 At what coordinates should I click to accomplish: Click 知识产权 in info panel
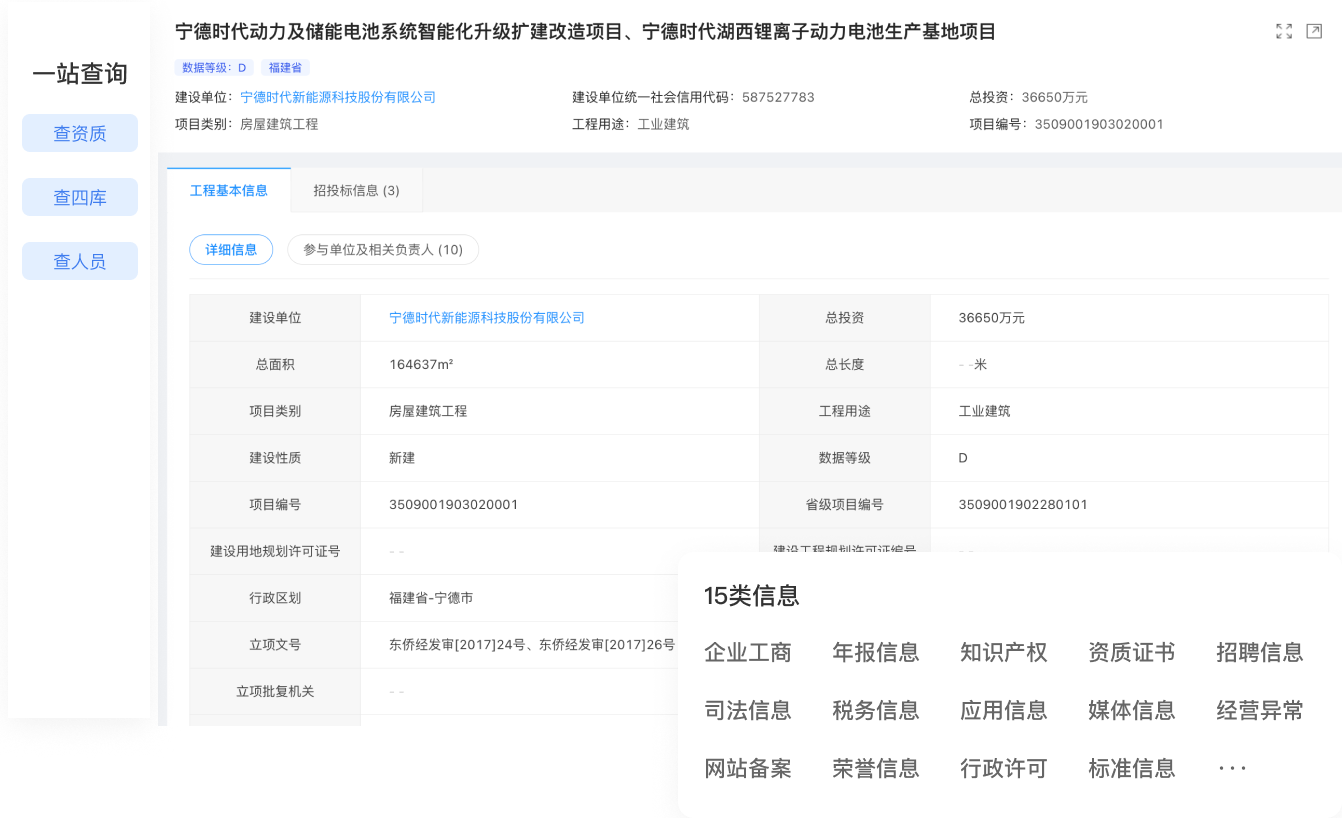(1004, 653)
